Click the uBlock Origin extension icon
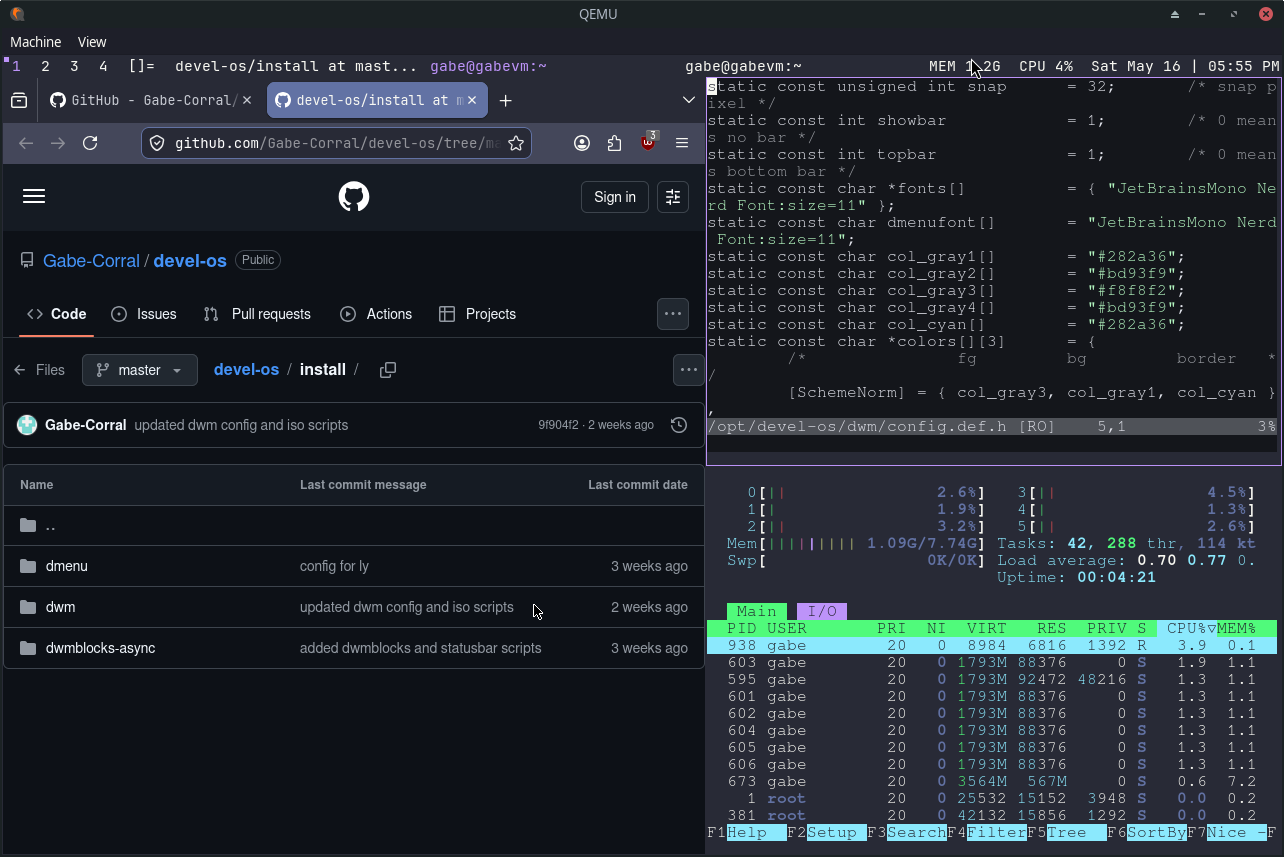Image resolution: width=1284 pixels, height=857 pixels. 648,142
